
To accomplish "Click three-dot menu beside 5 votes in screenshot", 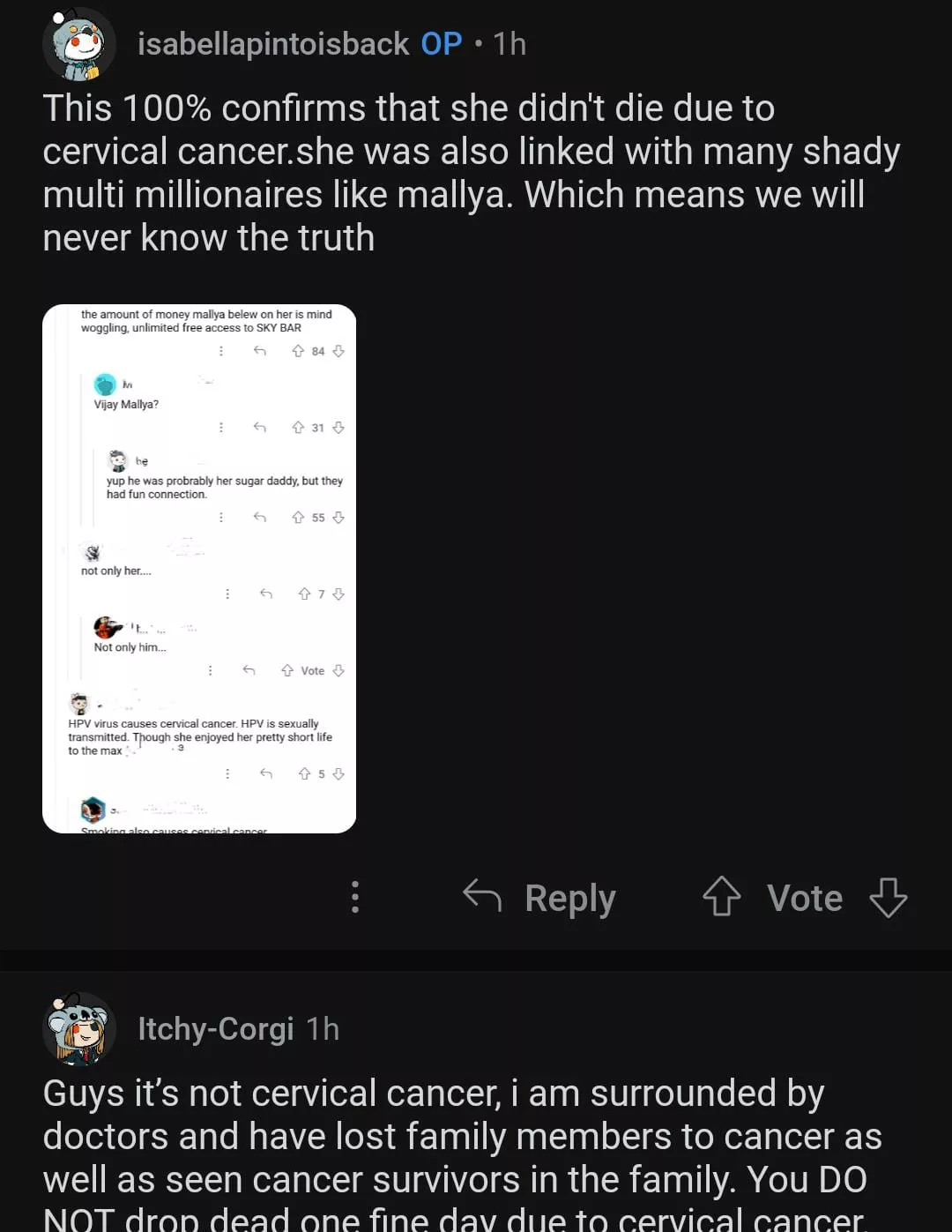I will (x=227, y=773).
